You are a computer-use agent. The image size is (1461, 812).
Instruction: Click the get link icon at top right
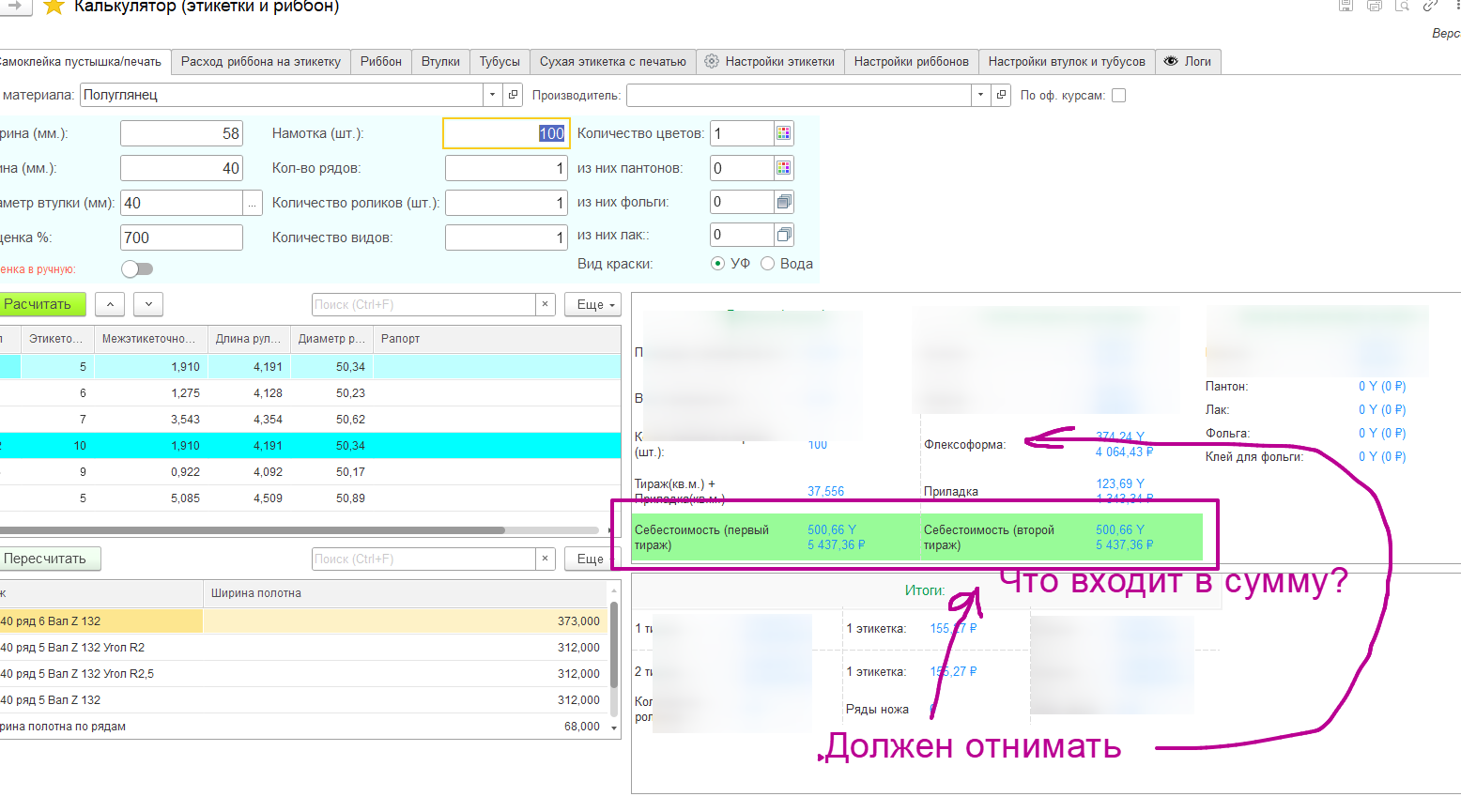coord(1430,6)
